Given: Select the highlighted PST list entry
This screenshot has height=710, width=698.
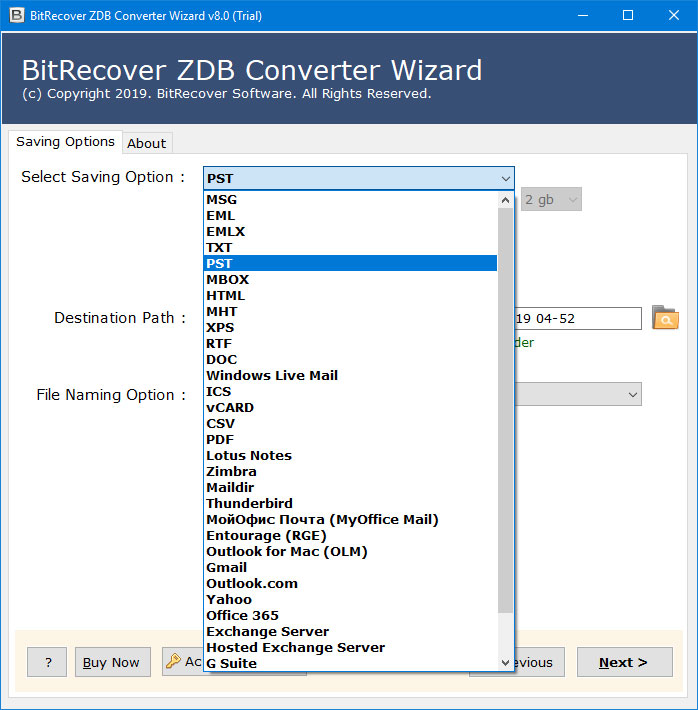Looking at the screenshot, I should tap(351, 264).
